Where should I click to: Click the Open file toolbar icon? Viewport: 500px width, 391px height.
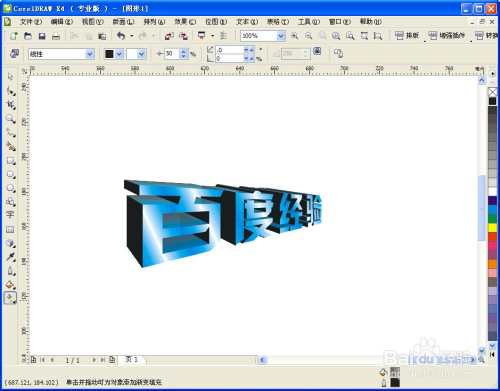point(28,36)
